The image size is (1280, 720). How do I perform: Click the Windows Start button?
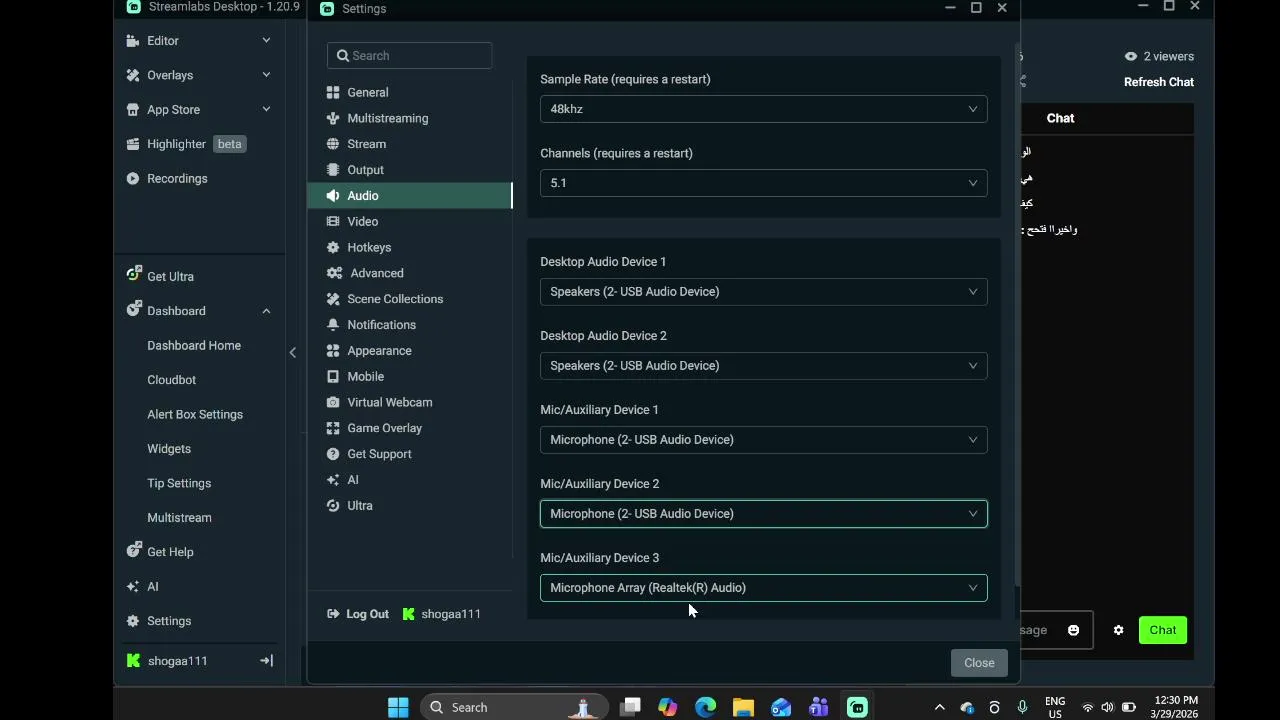pyautogui.click(x=398, y=707)
